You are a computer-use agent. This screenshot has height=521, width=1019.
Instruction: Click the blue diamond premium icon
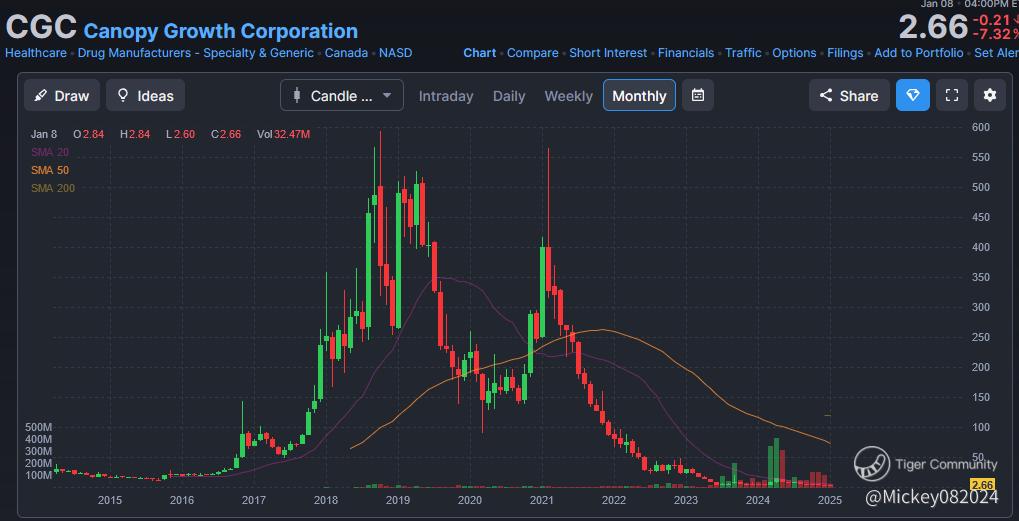tap(913, 95)
